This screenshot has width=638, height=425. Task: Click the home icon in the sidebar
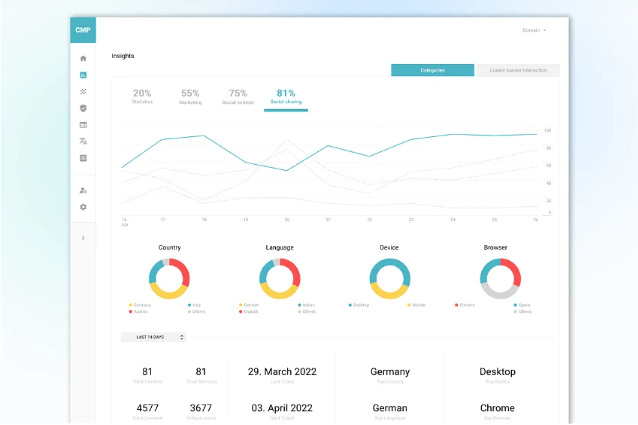[x=83, y=59]
